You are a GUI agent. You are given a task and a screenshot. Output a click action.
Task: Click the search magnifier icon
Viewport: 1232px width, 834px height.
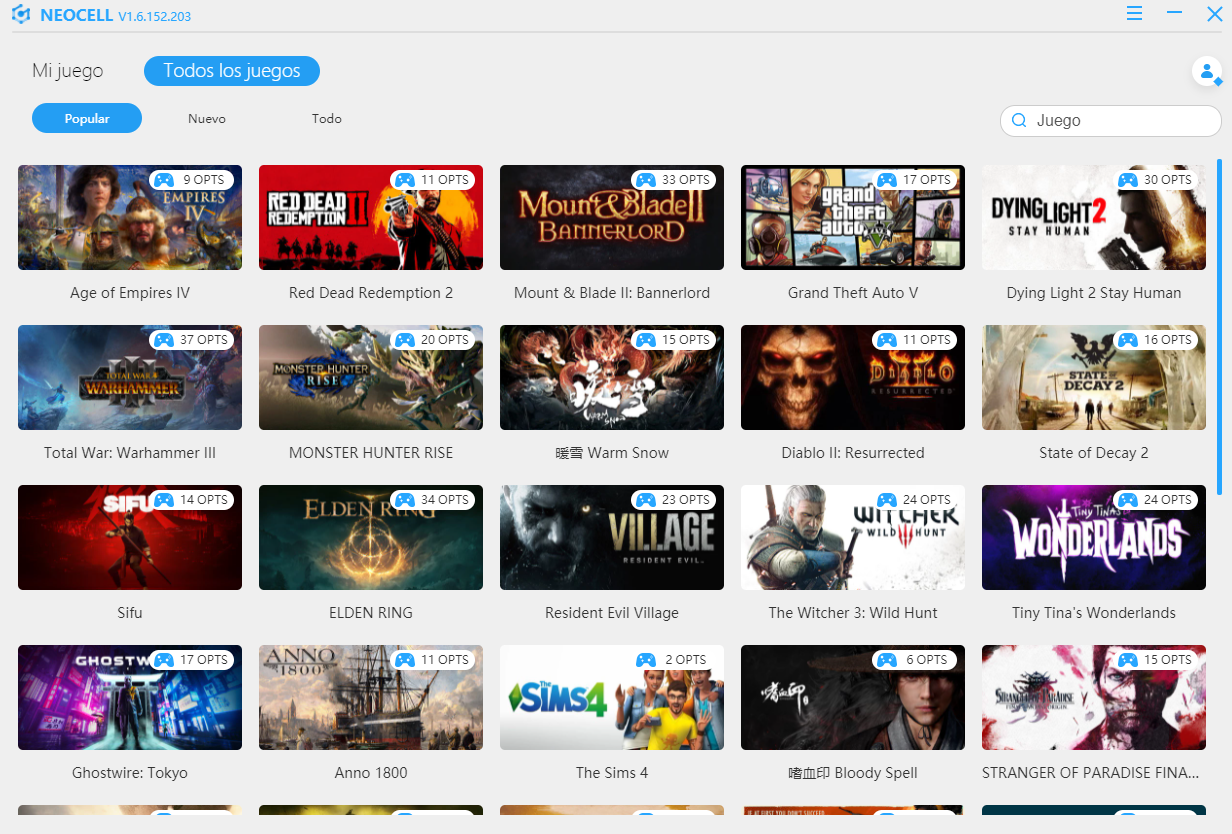click(x=1019, y=120)
